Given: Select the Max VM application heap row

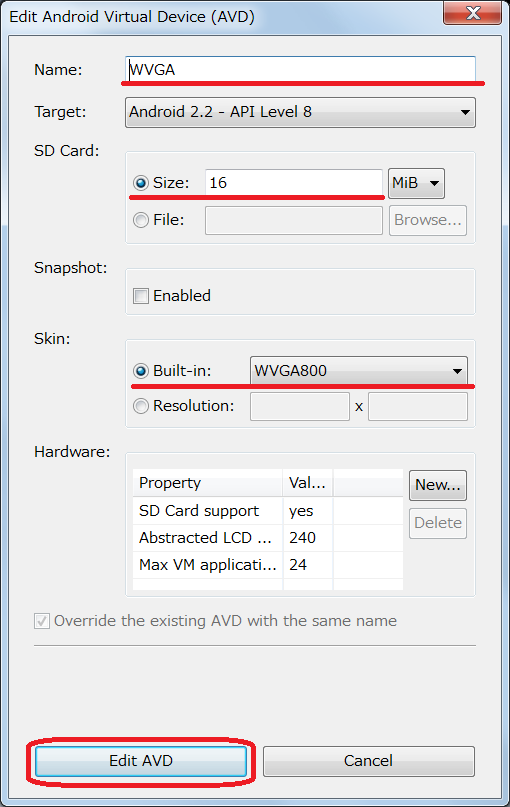Looking at the screenshot, I should pos(268,565).
